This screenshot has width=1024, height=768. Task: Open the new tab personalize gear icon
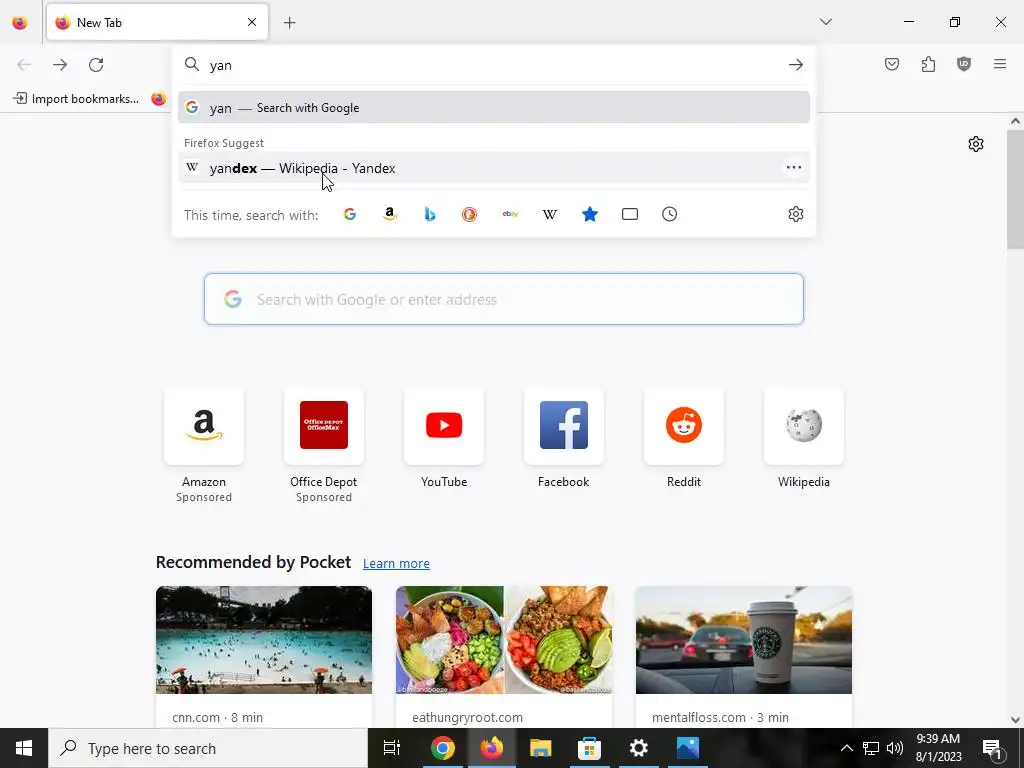click(x=976, y=144)
